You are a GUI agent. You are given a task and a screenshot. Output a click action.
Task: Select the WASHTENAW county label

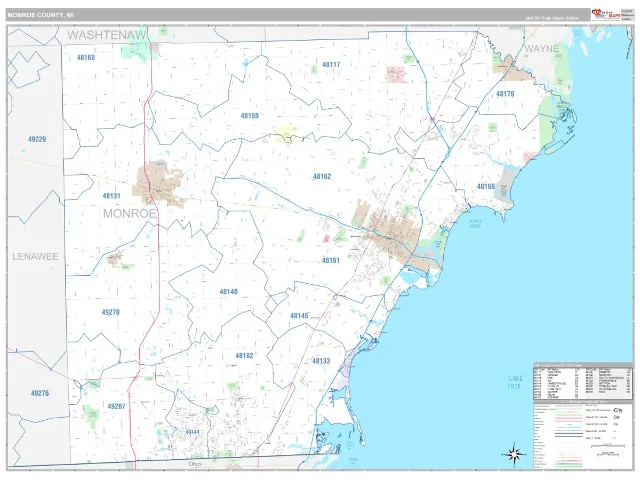click(x=107, y=35)
